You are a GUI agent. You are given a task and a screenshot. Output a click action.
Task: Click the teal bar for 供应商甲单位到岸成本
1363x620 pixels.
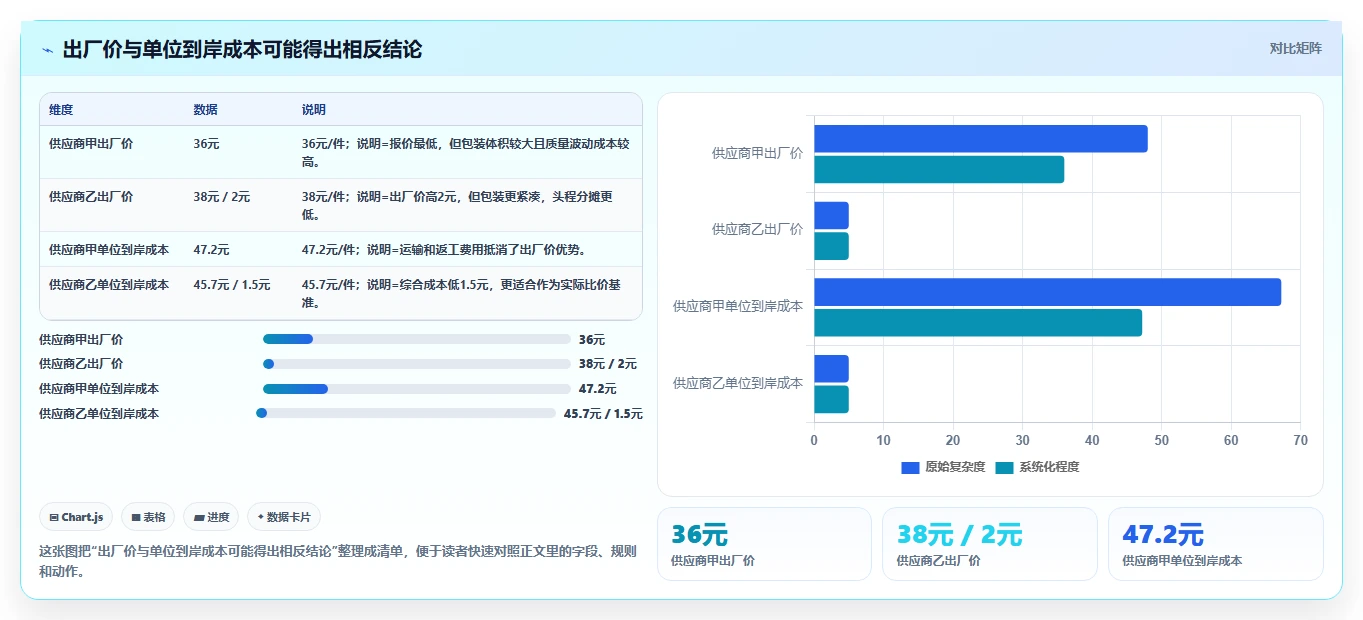pyautogui.click(x=978, y=323)
